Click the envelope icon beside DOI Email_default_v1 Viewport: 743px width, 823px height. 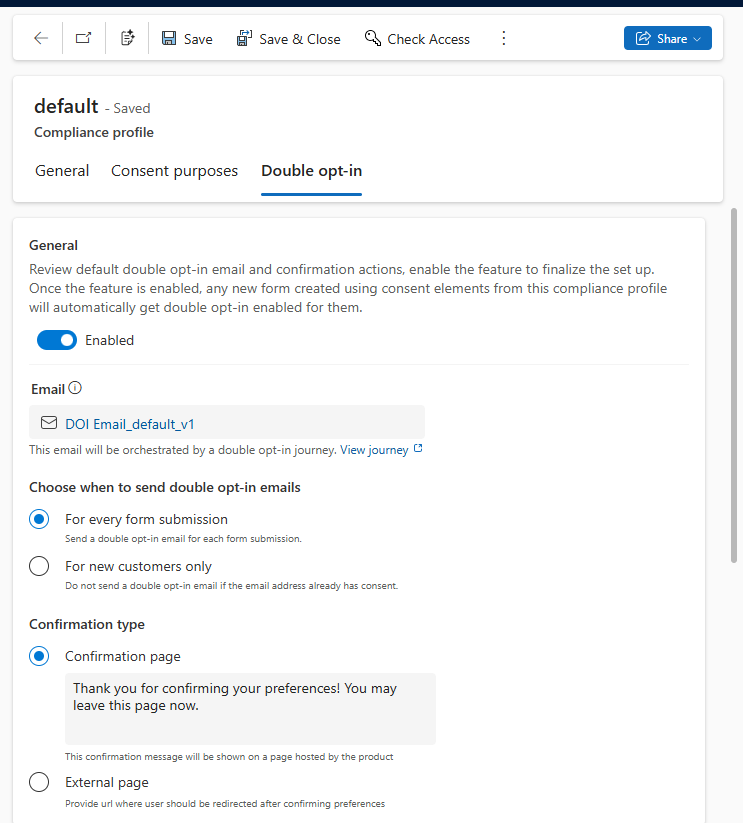[x=48, y=422]
